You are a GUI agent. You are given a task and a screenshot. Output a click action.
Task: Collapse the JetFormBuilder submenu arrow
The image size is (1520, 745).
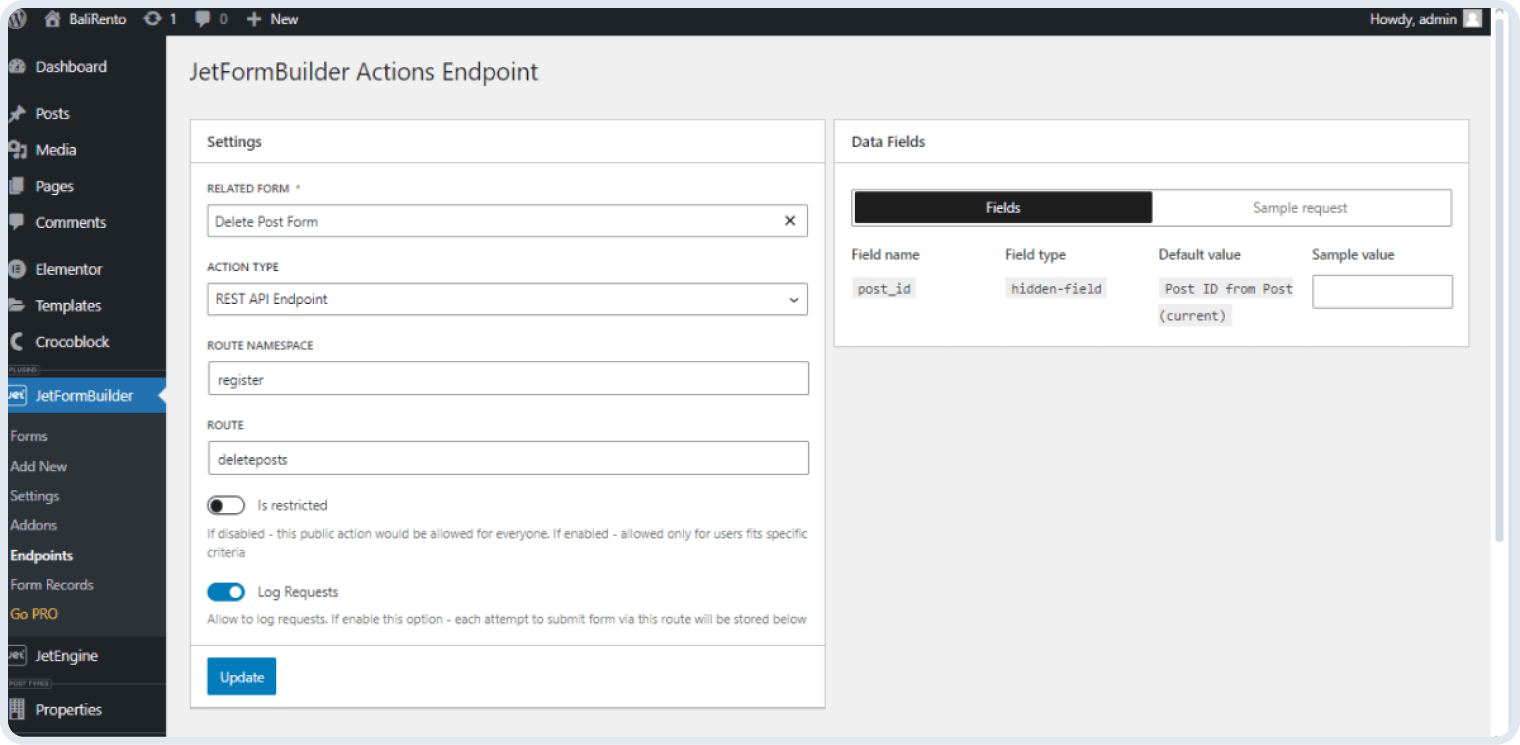[x=162, y=395]
